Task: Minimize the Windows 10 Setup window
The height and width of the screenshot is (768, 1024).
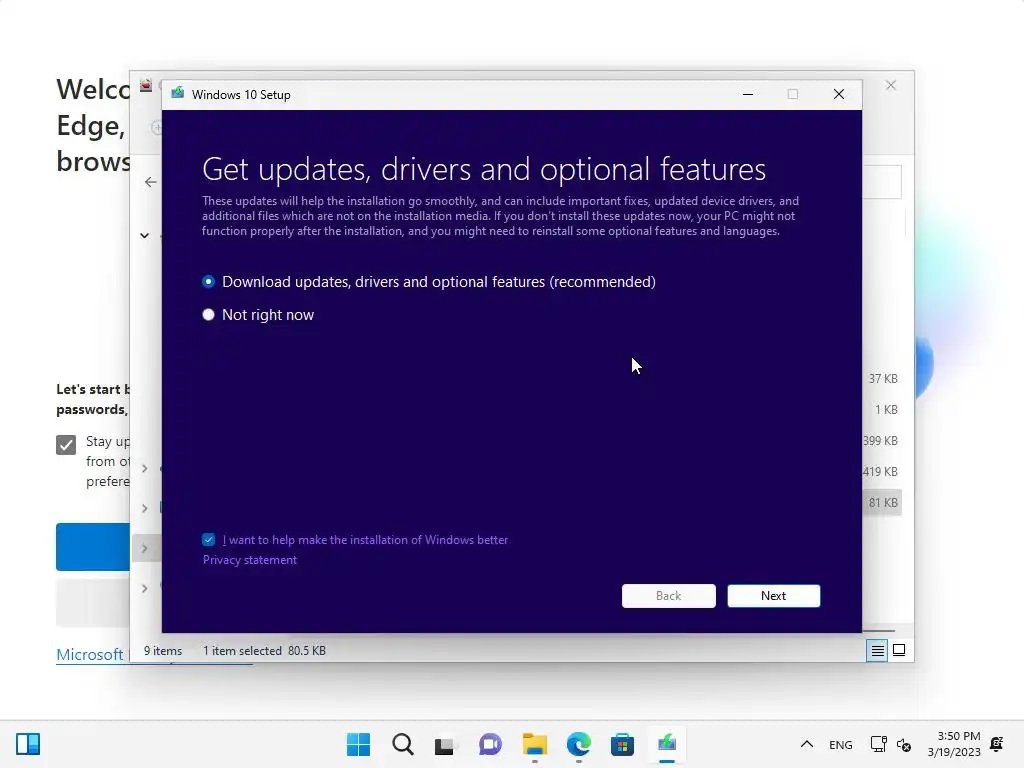Action: 748,94
